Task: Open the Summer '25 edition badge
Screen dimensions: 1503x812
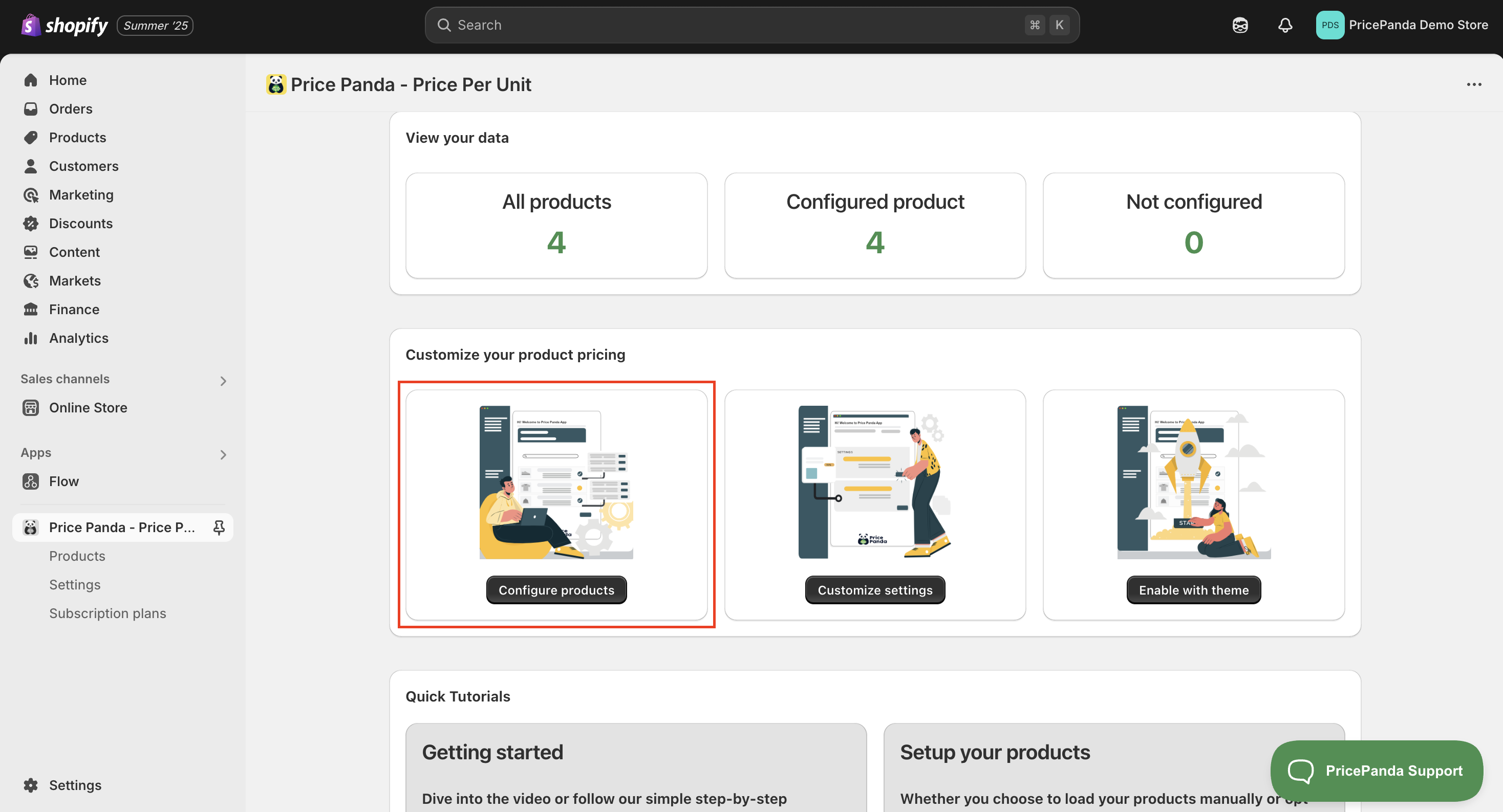Action: pos(155,25)
